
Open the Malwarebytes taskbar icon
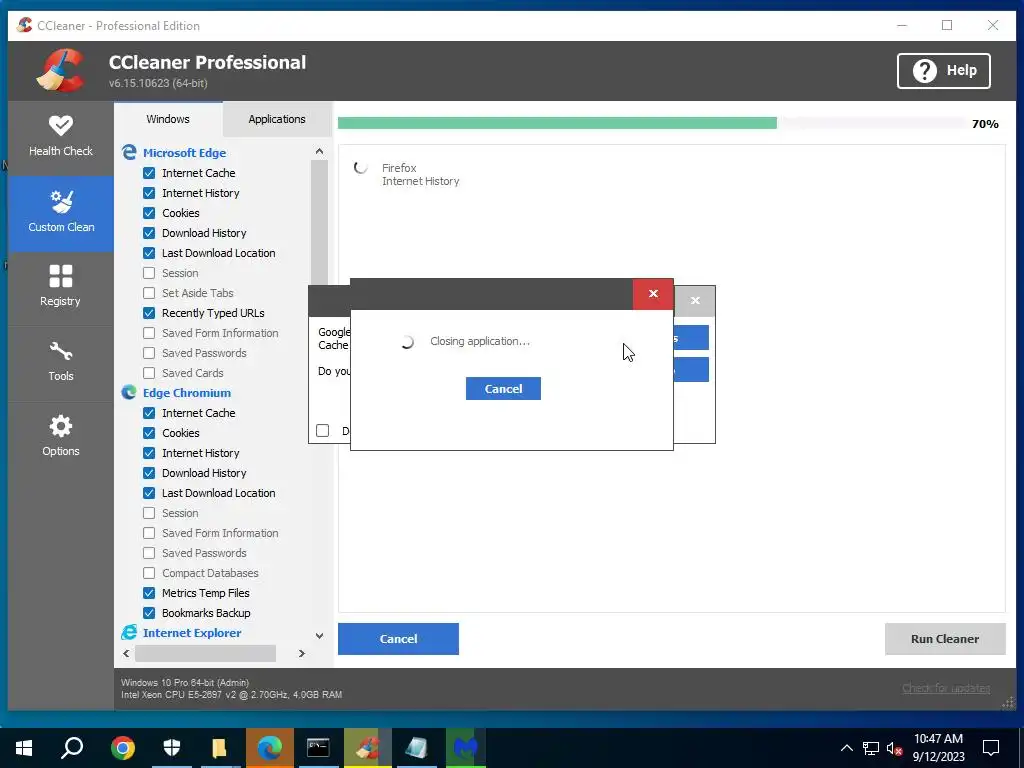click(466, 748)
